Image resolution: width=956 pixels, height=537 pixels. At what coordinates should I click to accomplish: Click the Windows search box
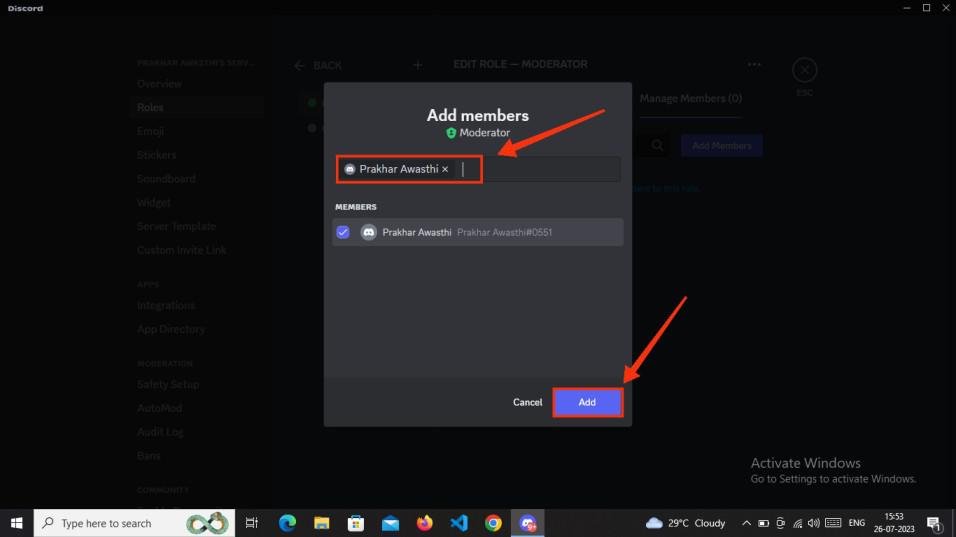(x=134, y=523)
